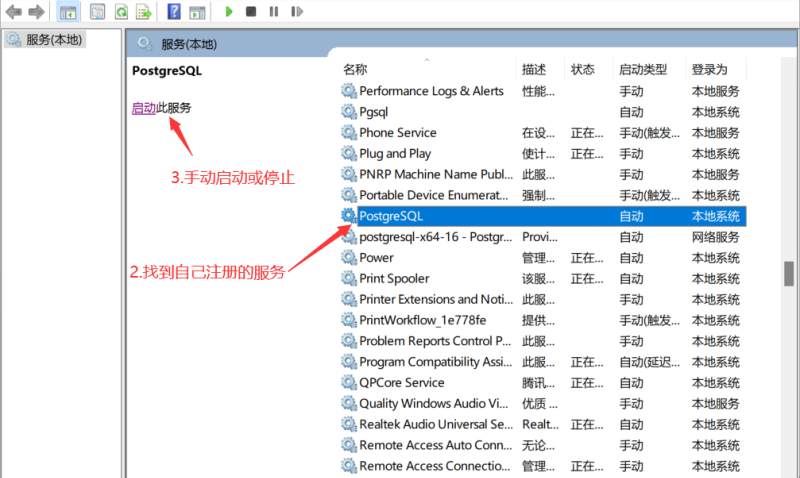Toggle the show/hide console tree icon
This screenshot has width=800, height=478.
coord(68,11)
